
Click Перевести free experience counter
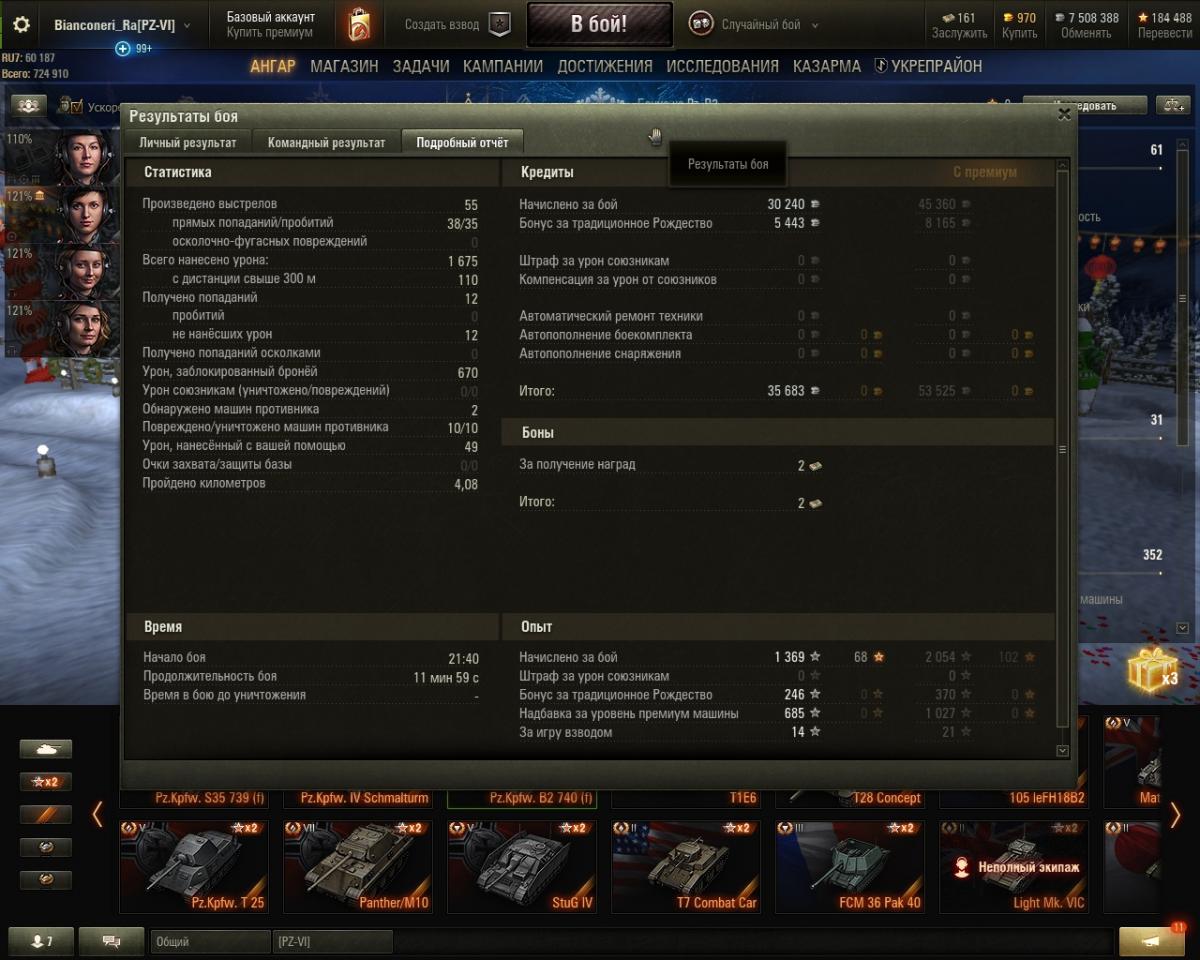click(1164, 25)
